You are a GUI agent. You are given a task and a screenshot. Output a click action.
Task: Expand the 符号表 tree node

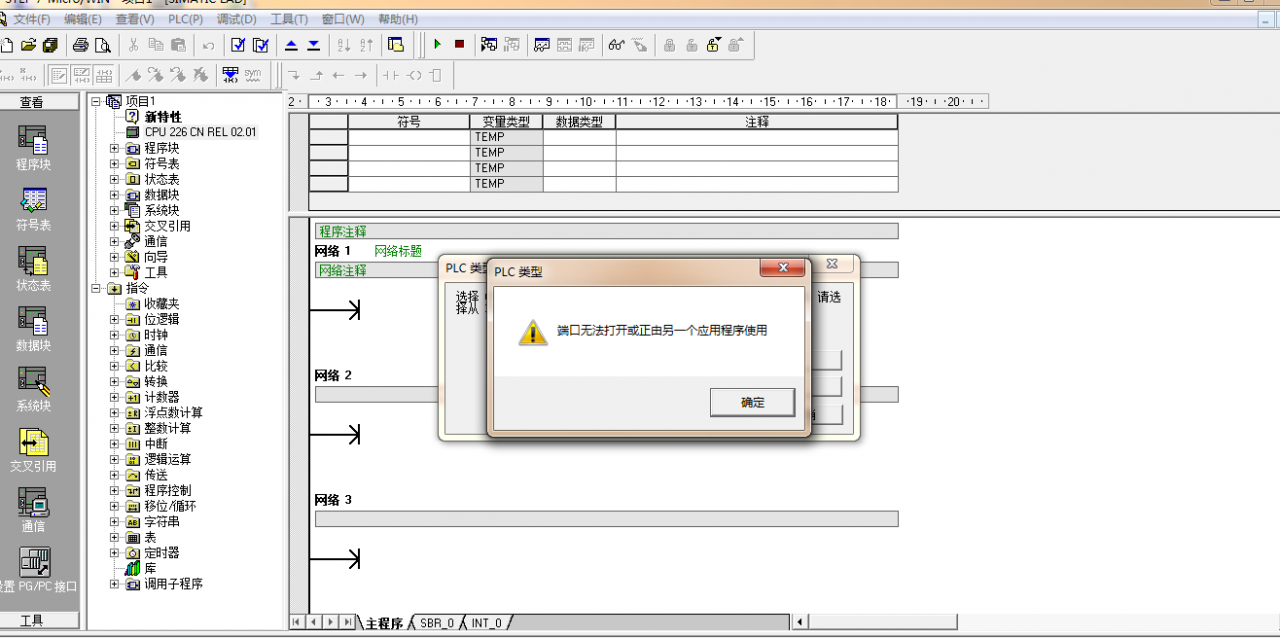[x=114, y=163]
